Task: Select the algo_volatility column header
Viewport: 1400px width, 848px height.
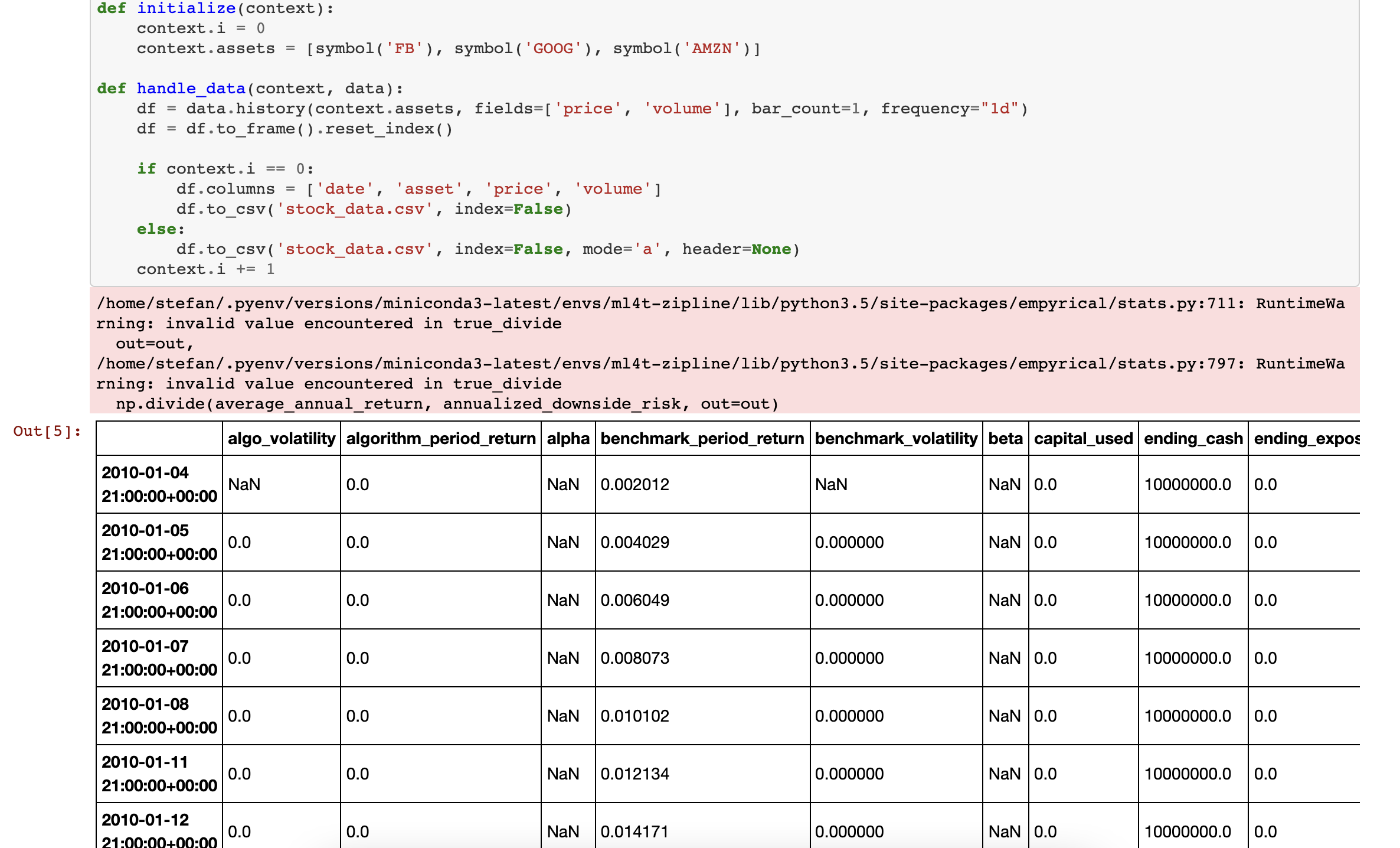Action: (x=282, y=438)
